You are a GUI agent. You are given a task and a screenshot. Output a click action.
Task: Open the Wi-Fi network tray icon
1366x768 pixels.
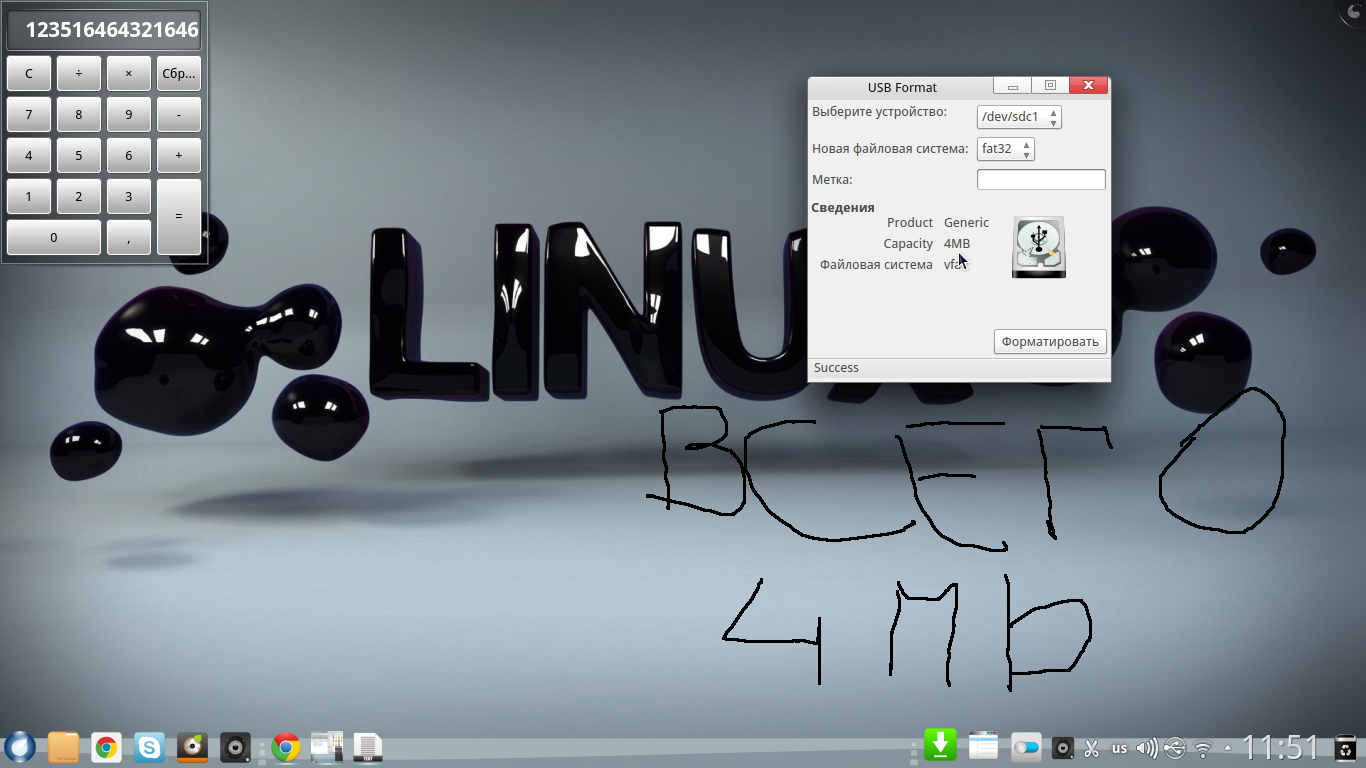1203,747
